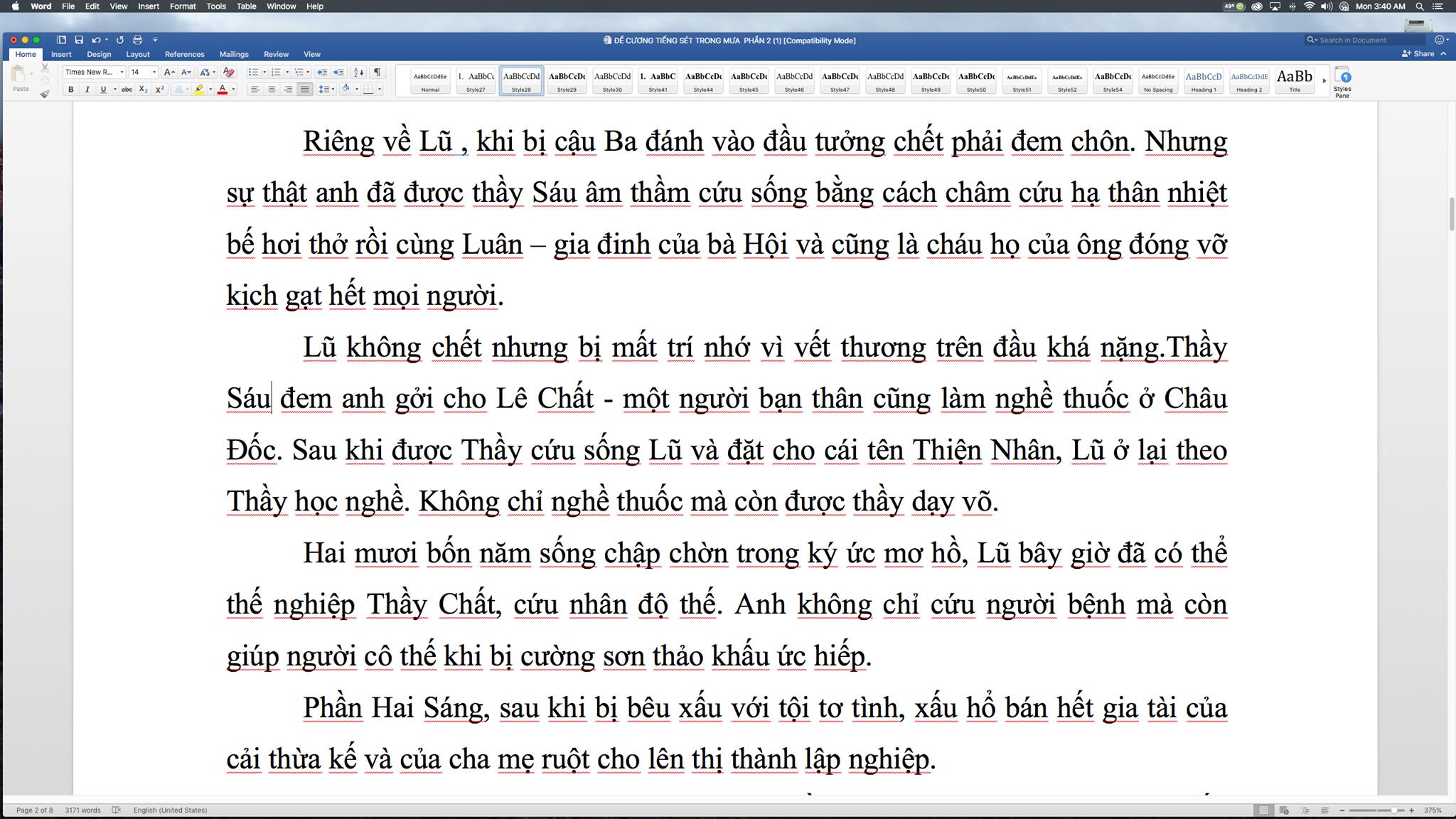1456x819 pixels.
Task: Toggle italic formatting
Action: click(x=87, y=90)
